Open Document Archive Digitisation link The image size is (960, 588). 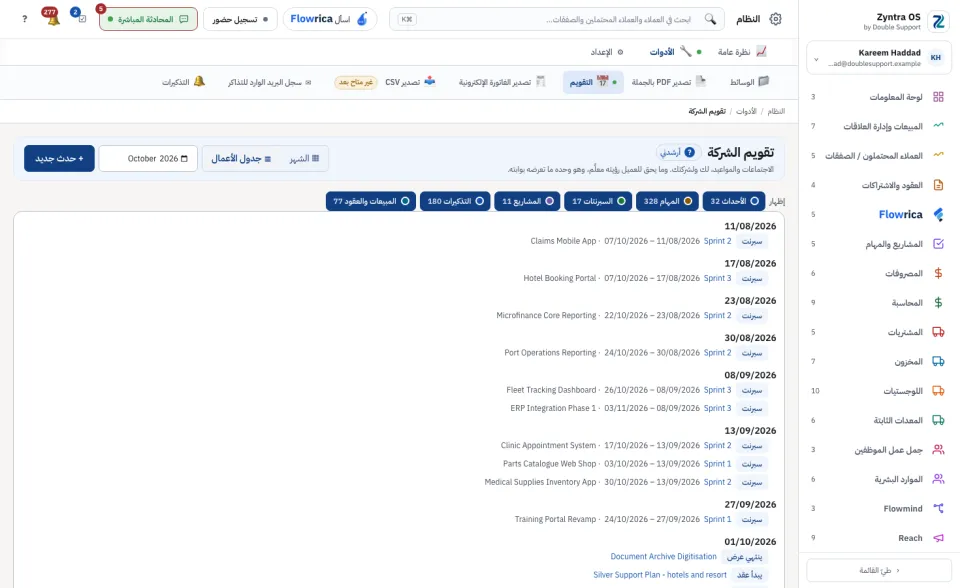pos(663,556)
